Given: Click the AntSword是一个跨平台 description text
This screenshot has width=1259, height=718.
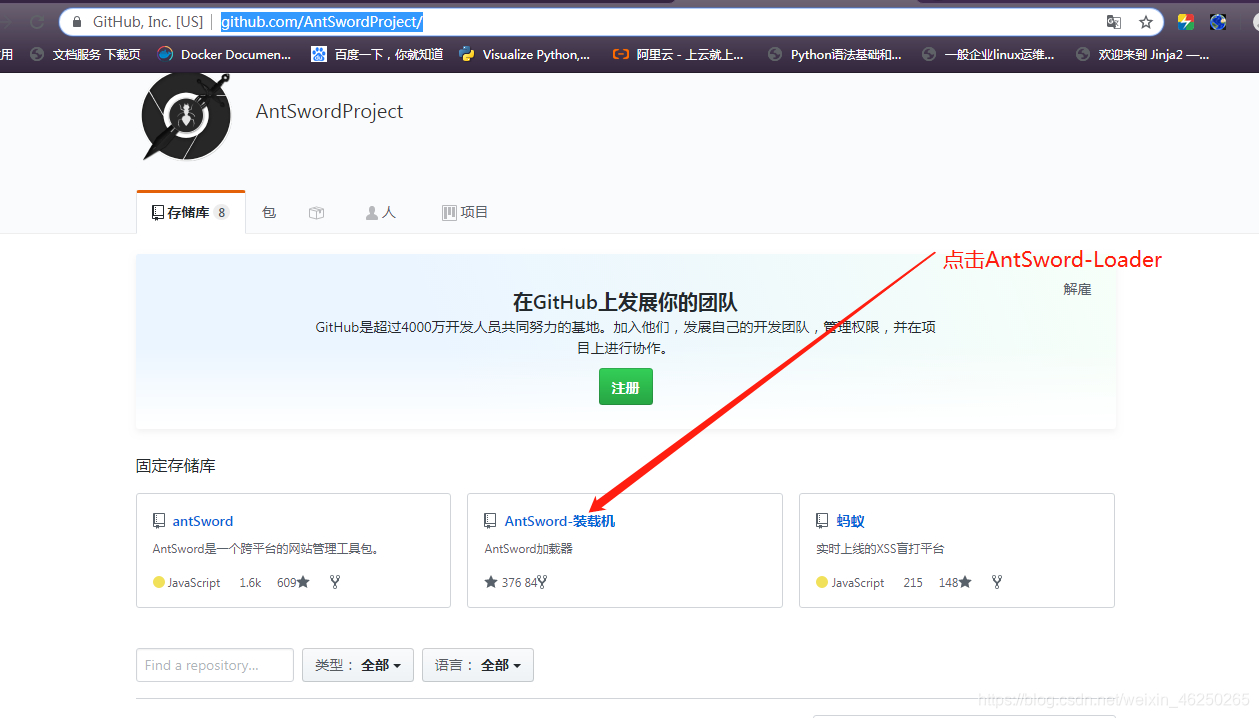Looking at the screenshot, I should click(x=266, y=549).
